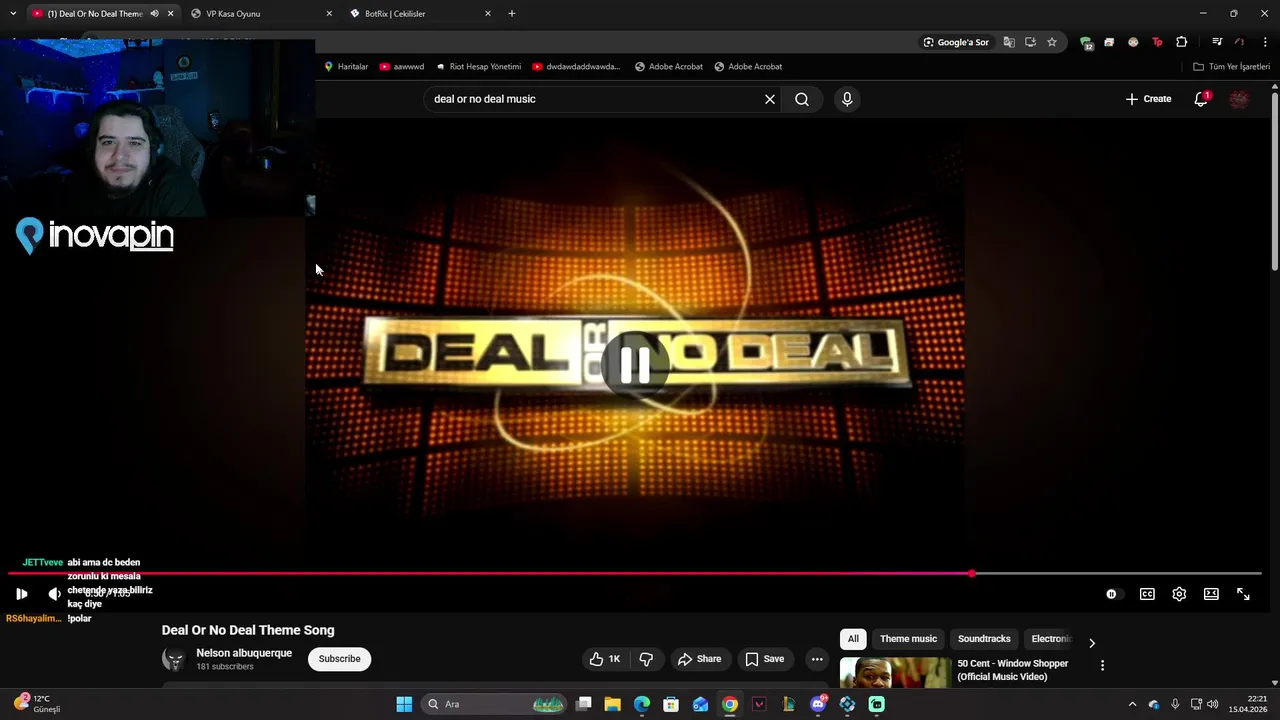The image size is (1280, 720).
Task: Bookmark this page with star icon
Action: (1052, 42)
